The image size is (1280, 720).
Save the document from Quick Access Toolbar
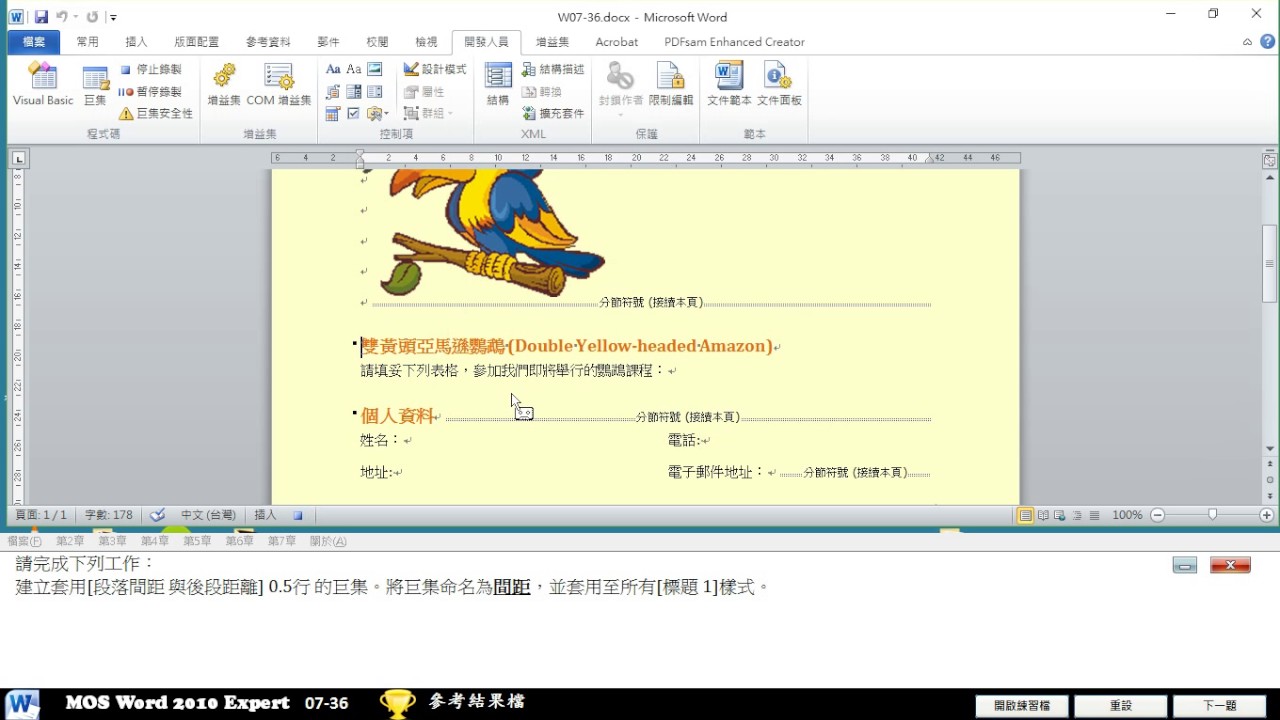click(41, 17)
